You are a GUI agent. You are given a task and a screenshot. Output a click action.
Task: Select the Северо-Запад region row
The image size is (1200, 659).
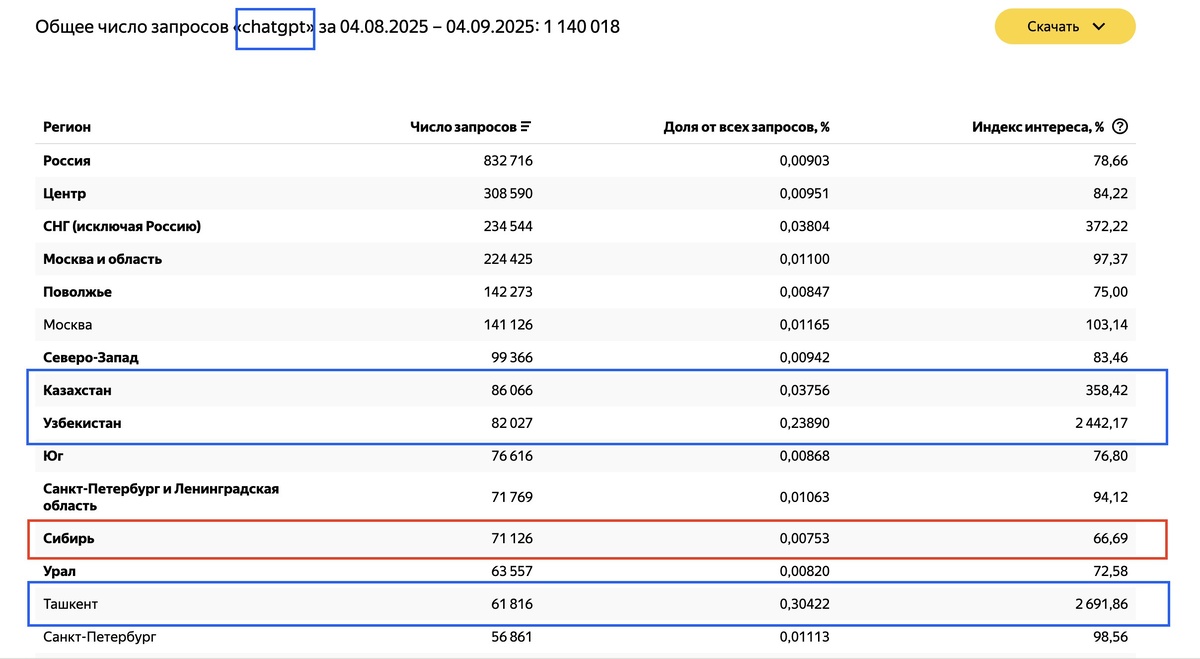(x=585, y=357)
